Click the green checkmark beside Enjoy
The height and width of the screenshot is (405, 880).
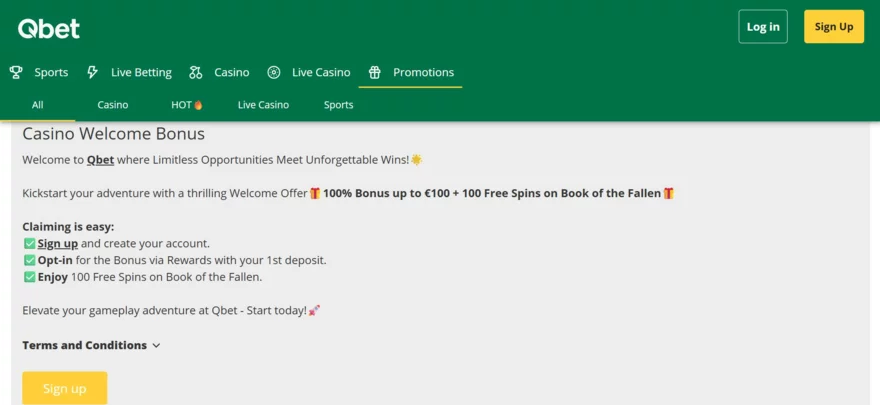coord(30,277)
